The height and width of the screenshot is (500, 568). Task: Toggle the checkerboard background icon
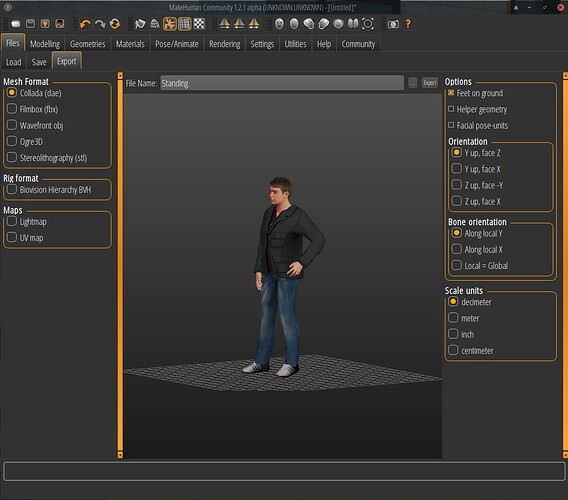point(199,24)
